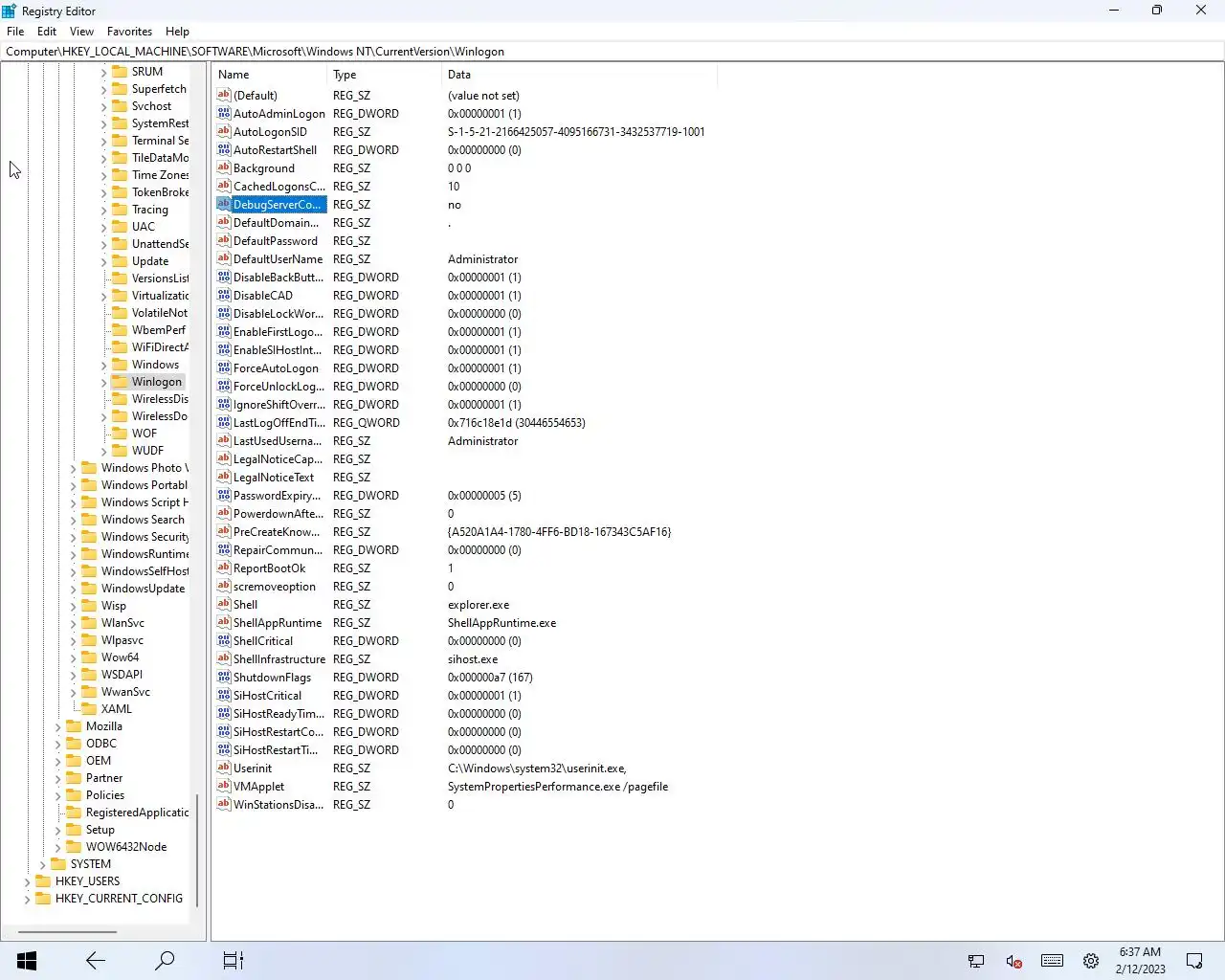Screen dimensions: 1225x980
Task: Open the Help menu
Action: click(x=177, y=31)
